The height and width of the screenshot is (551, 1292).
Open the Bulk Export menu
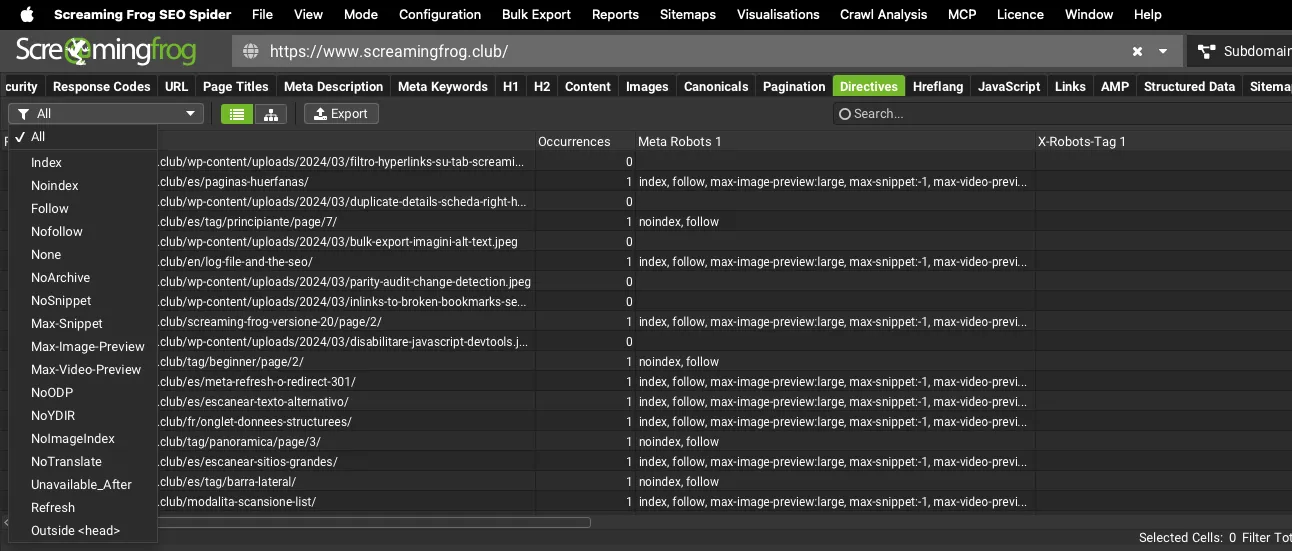click(536, 14)
